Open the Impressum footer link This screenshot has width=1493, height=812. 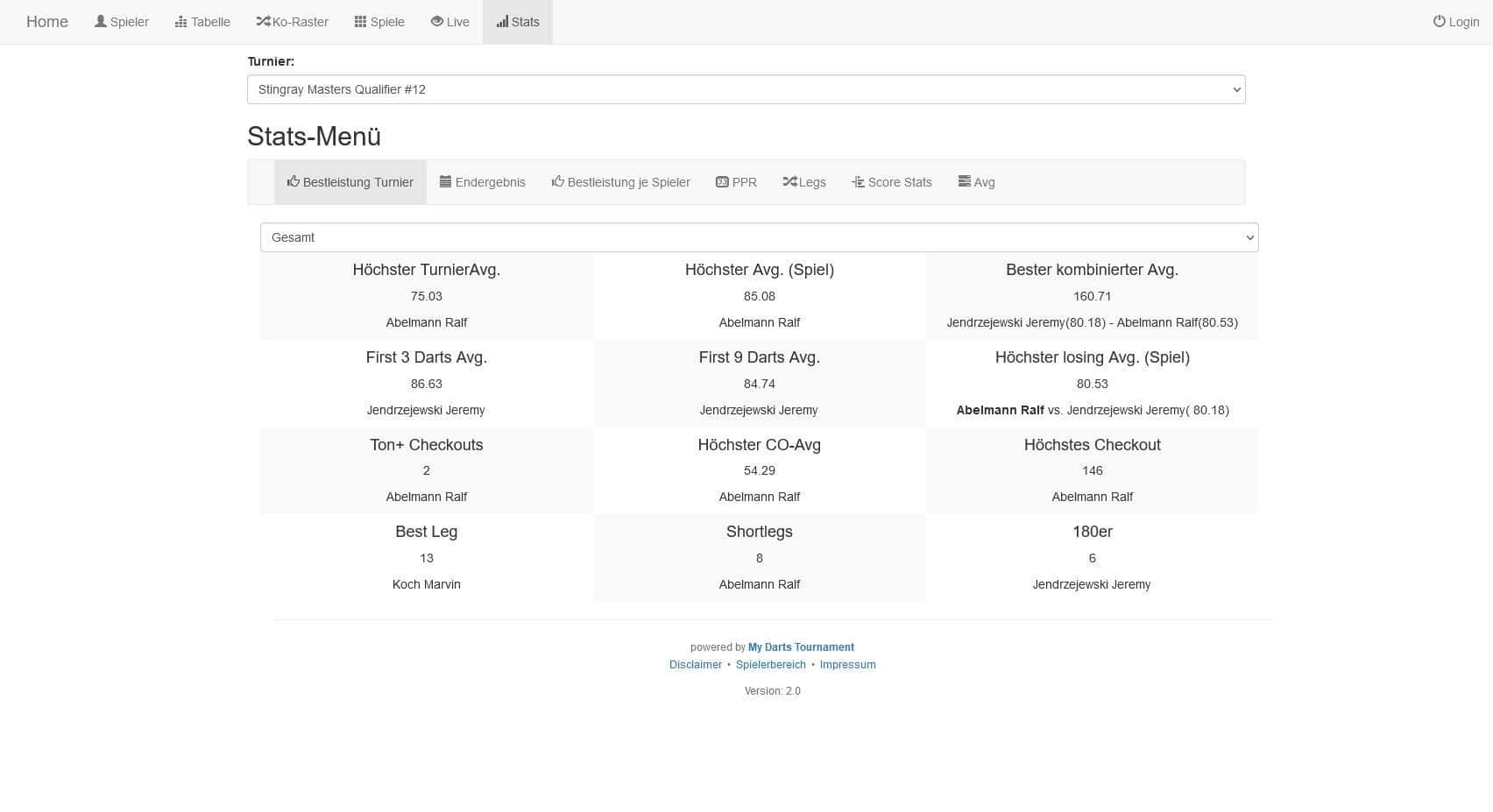(x=847, y=665)
